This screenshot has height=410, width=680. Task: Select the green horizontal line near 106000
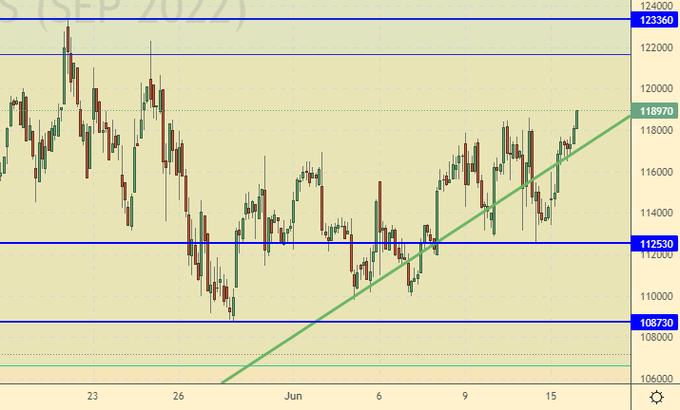coord(300,366)
